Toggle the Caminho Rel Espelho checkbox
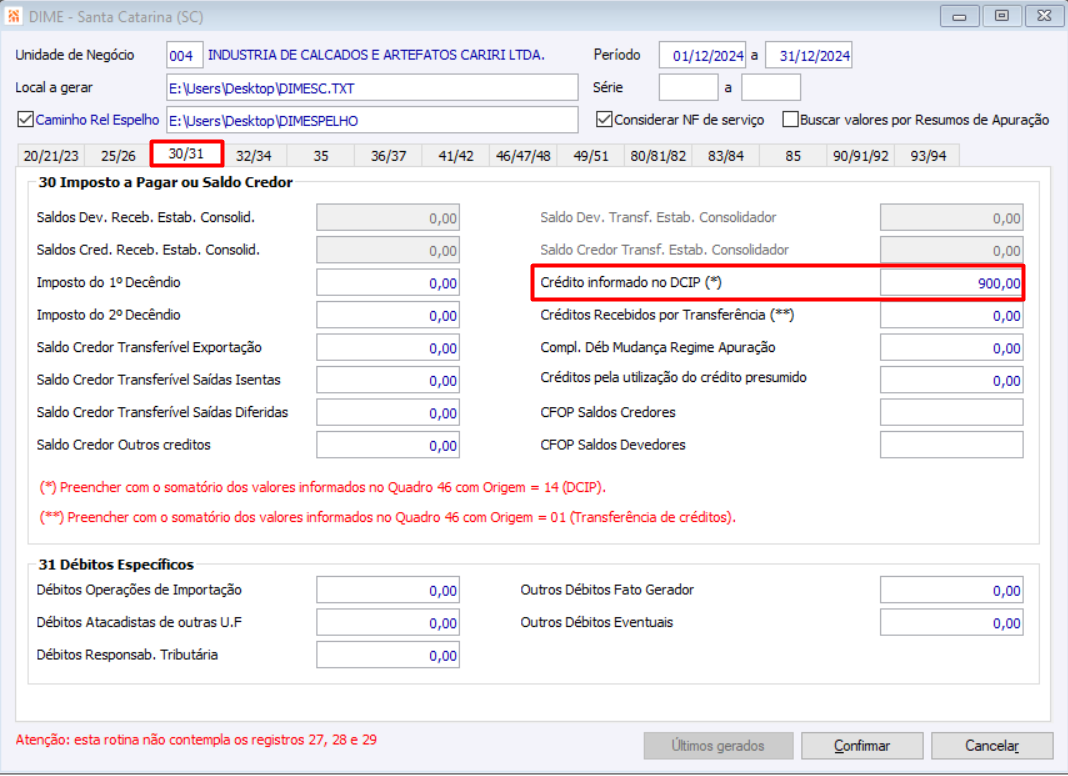1068x776 pixels. click(25, 120)
